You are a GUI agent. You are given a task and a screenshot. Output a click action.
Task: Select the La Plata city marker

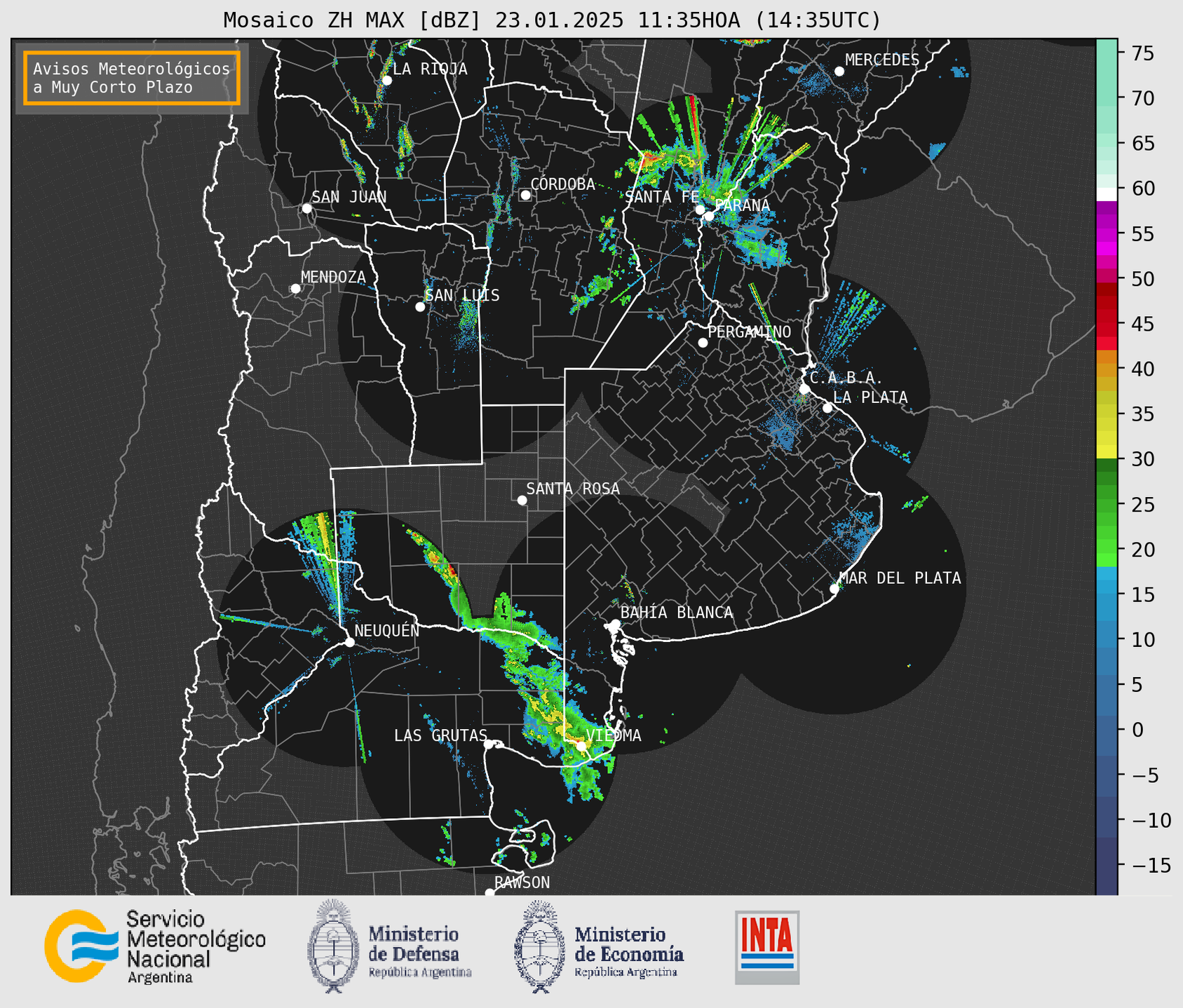827,408
